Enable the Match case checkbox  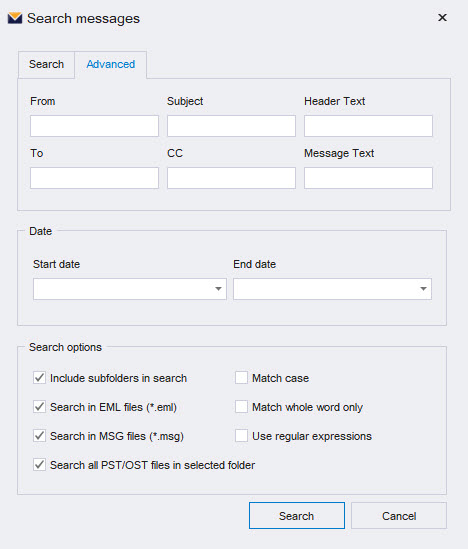(x=242, y=378)
